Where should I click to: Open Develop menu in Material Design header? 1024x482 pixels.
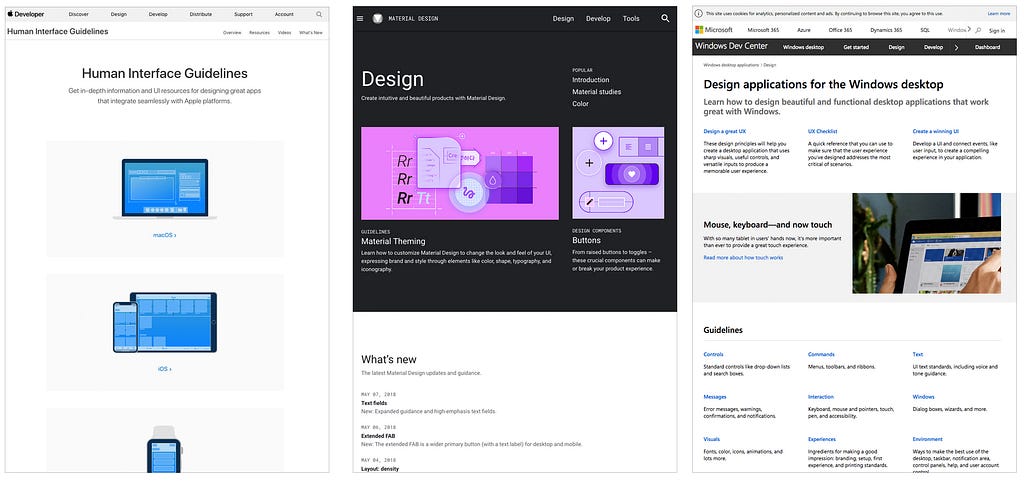pyautogui.click(x=598, y=18)
